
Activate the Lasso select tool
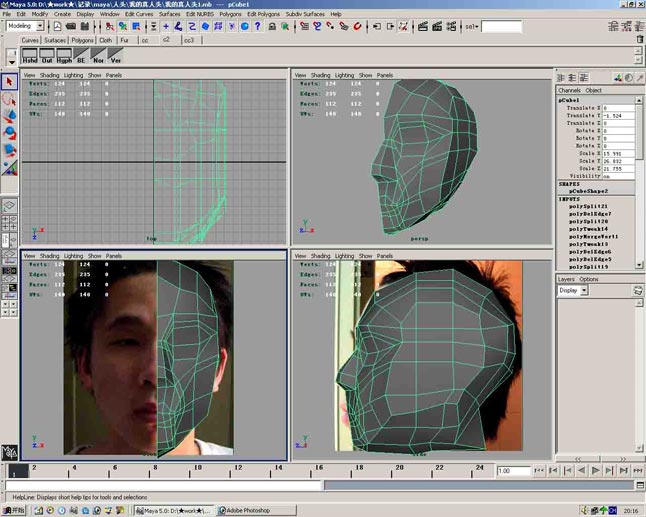point(9,99)
